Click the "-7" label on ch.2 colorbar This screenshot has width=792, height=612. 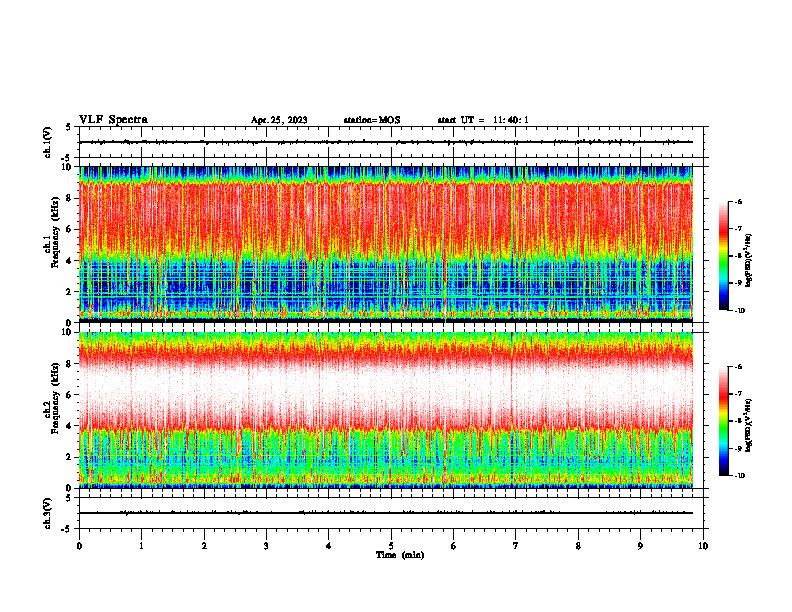[738, 394]
